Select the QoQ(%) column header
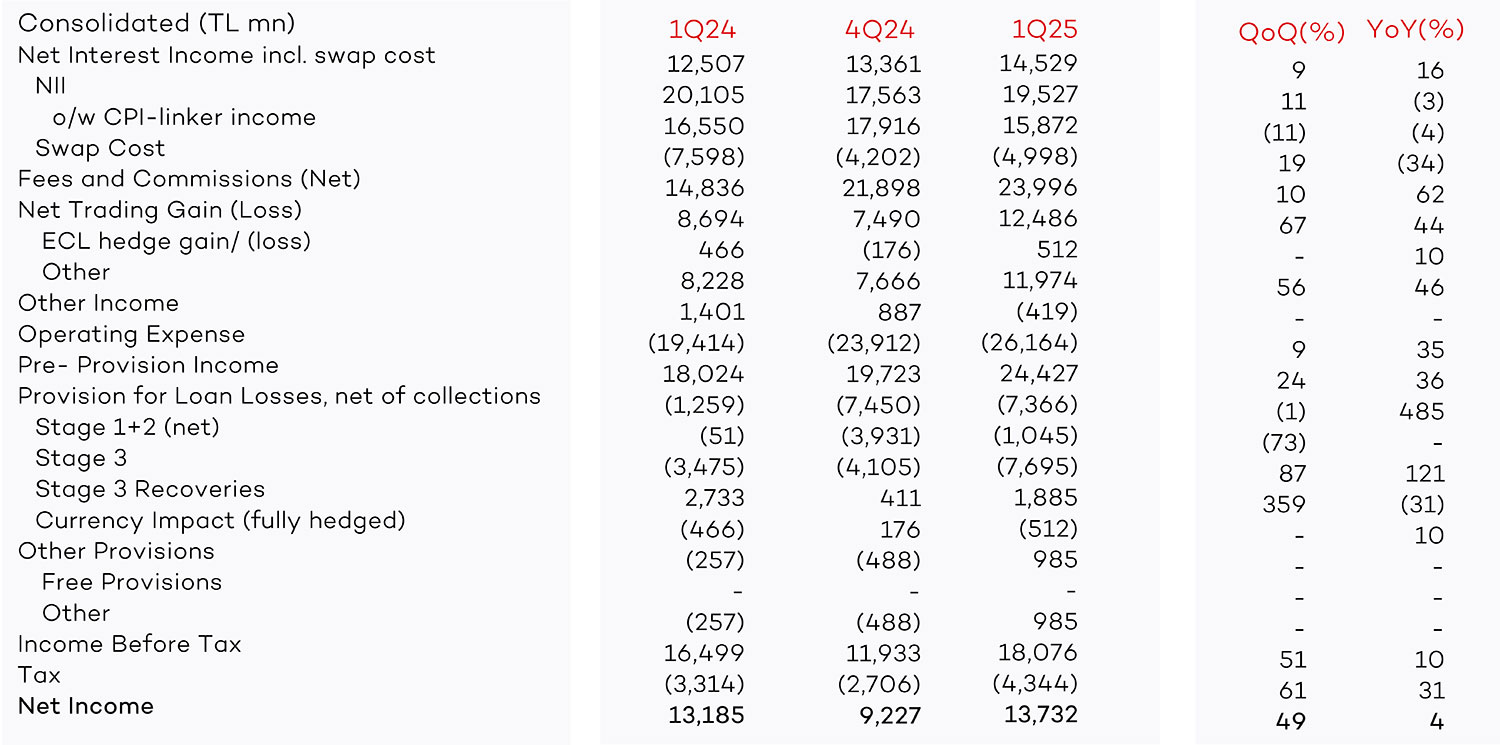The image size is (1500, 745). pos(1292,32)
